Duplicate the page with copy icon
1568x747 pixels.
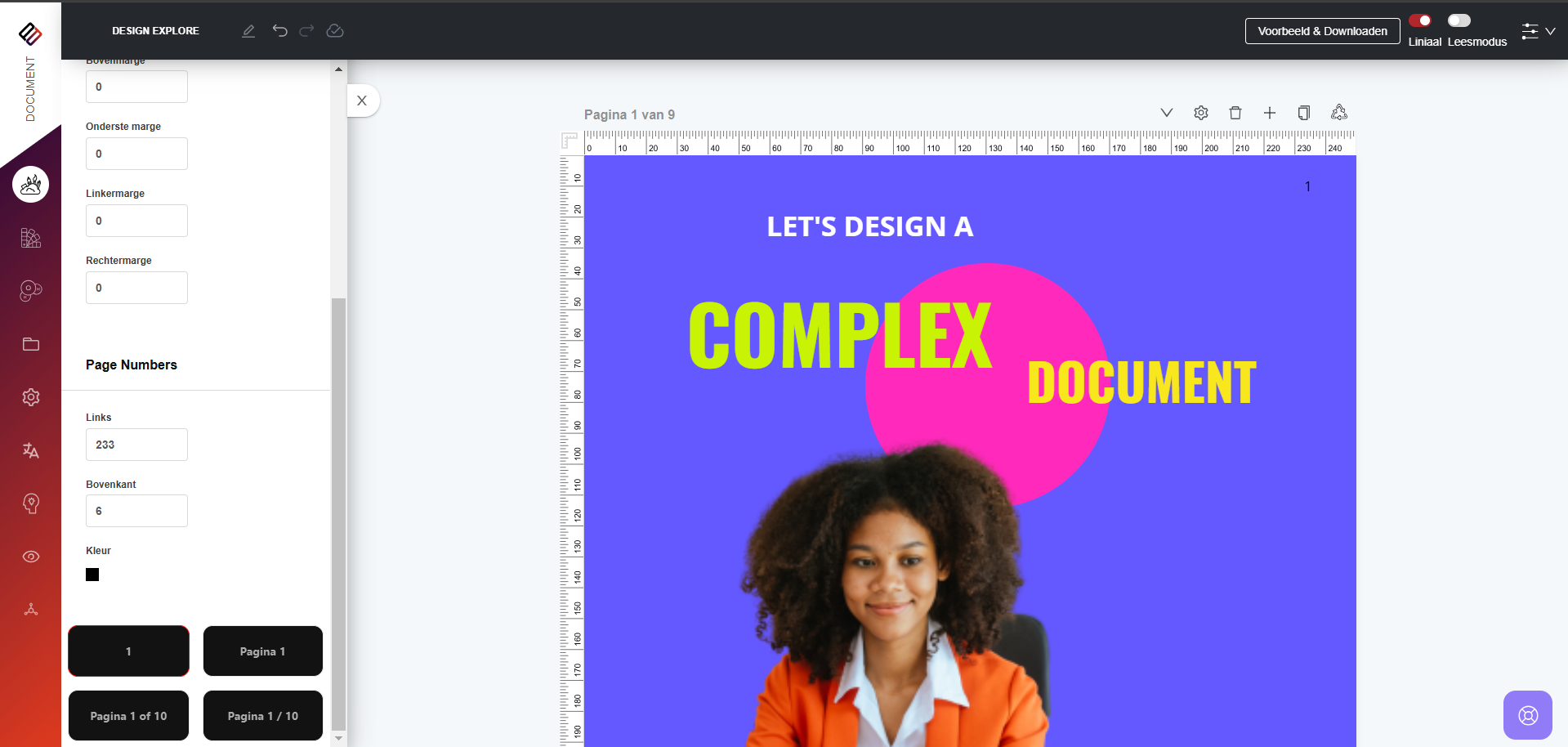(1304, 113)
